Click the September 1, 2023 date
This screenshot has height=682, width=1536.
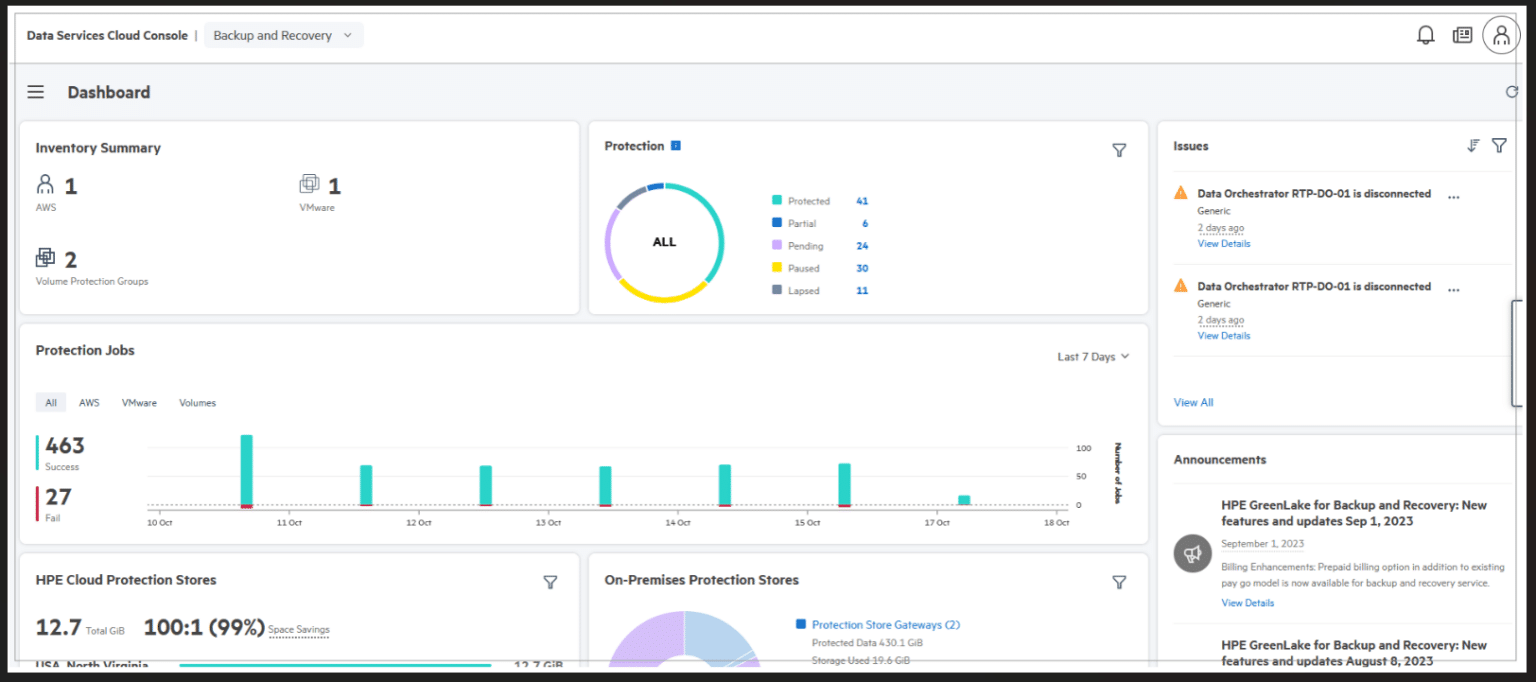tap(1263, 544)
